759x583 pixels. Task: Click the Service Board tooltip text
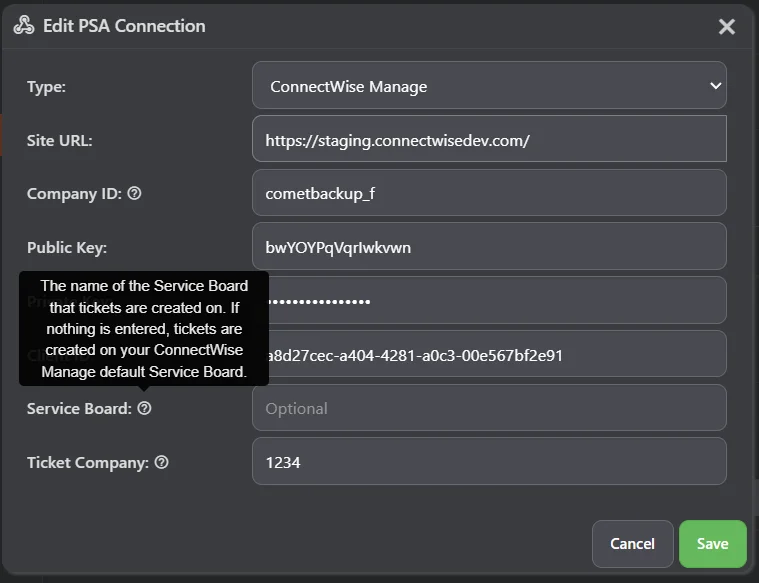[x=144, y=328]
